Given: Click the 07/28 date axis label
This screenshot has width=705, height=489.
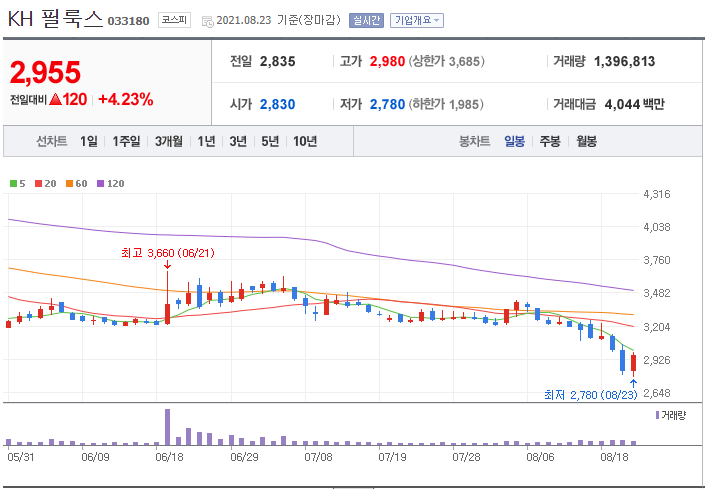Looking at the screenshot, I should pos(466,458).
